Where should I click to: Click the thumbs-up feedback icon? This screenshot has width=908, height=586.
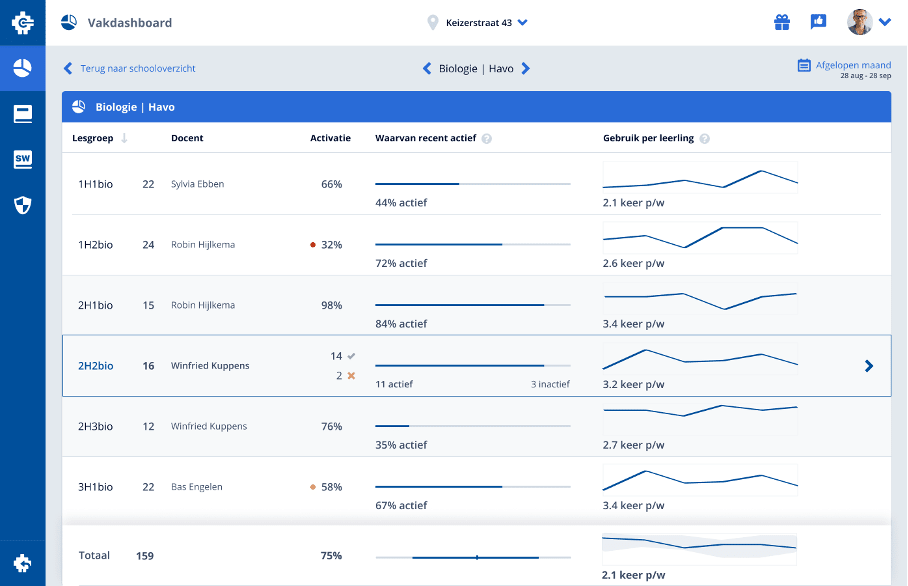[818, 22]
